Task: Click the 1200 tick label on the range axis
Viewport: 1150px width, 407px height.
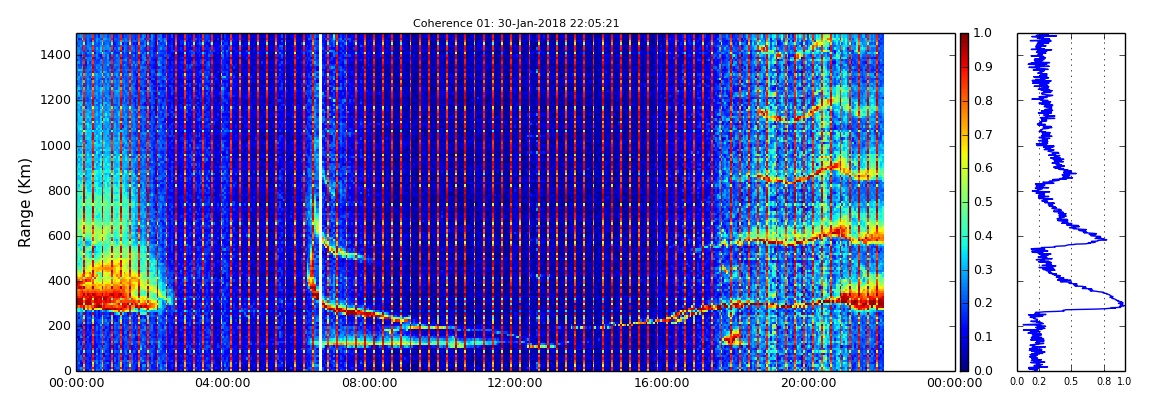Action: pos(56,100)
